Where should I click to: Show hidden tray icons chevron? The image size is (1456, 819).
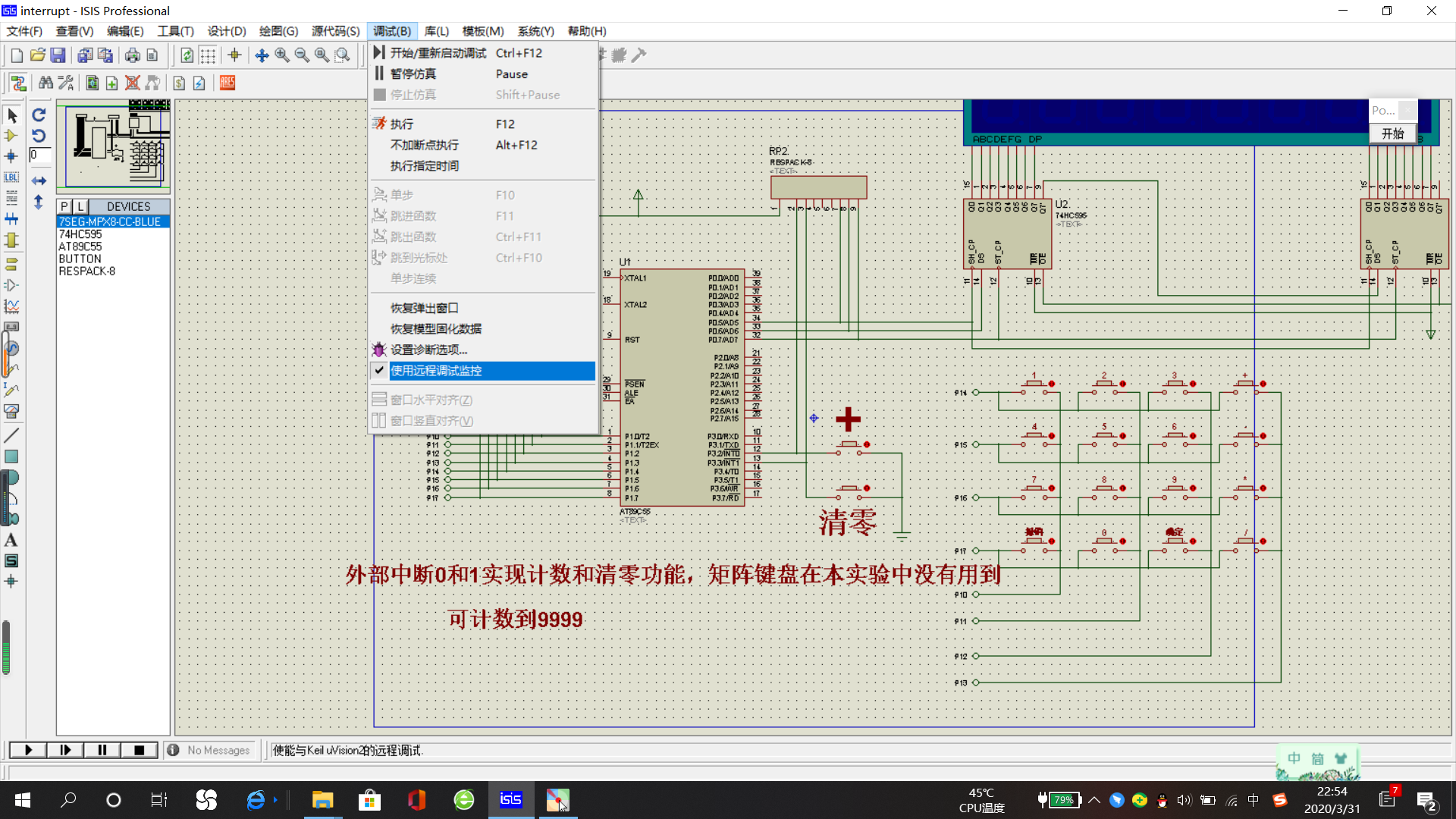(1094, 800)
